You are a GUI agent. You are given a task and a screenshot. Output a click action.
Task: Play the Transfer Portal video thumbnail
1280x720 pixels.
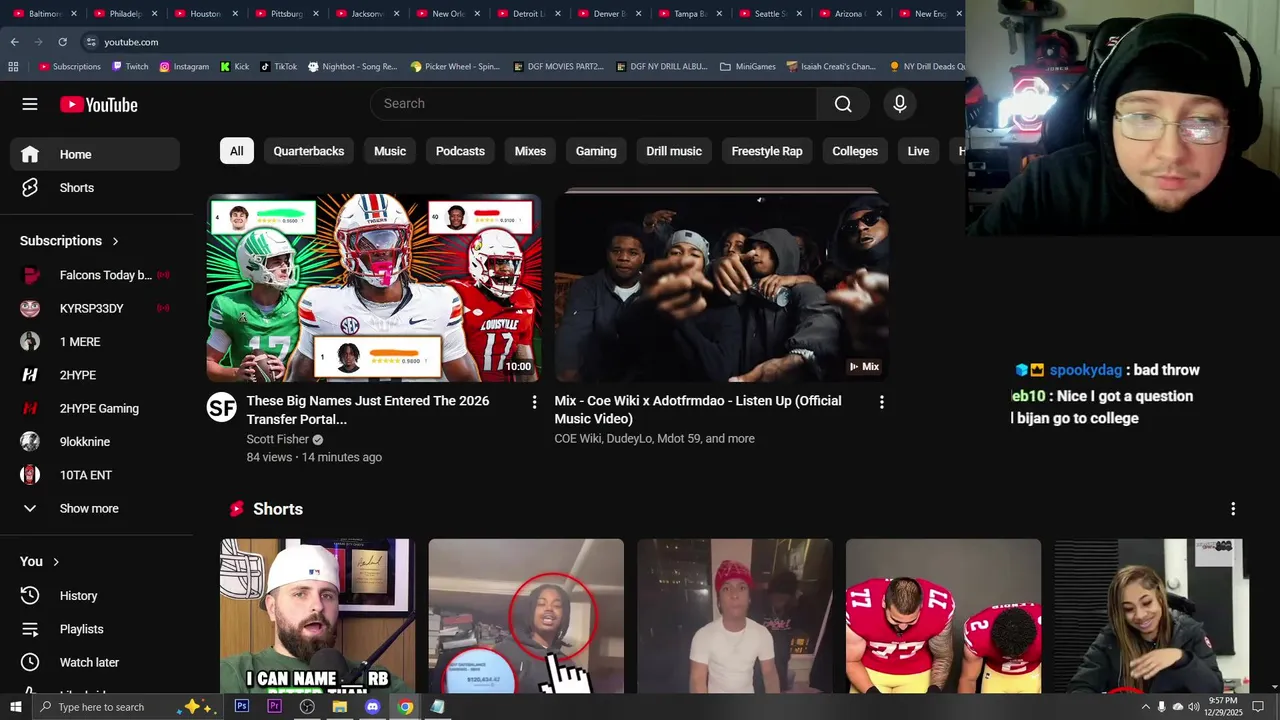(x=374, y=287)
